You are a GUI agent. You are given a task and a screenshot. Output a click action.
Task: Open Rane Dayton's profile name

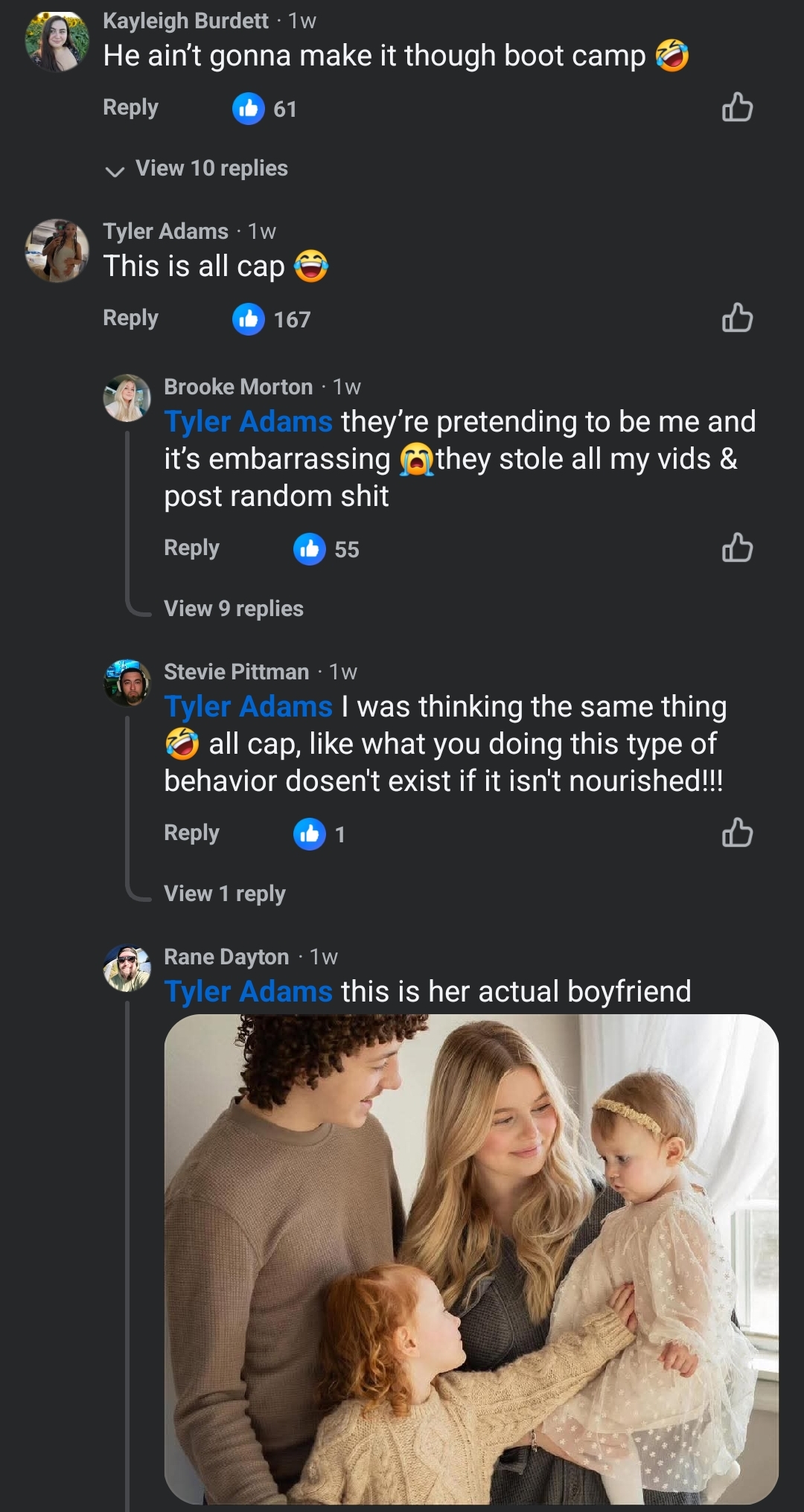click(x=226, y=957)
